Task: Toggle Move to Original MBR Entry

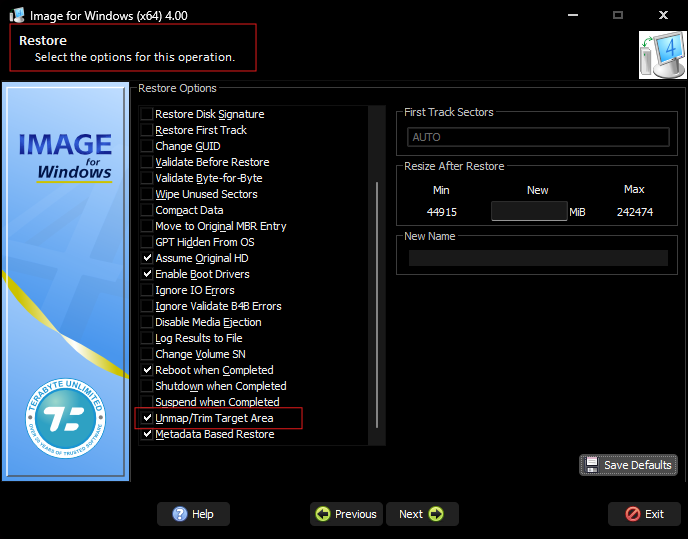Action: click(x=147, y=226)
